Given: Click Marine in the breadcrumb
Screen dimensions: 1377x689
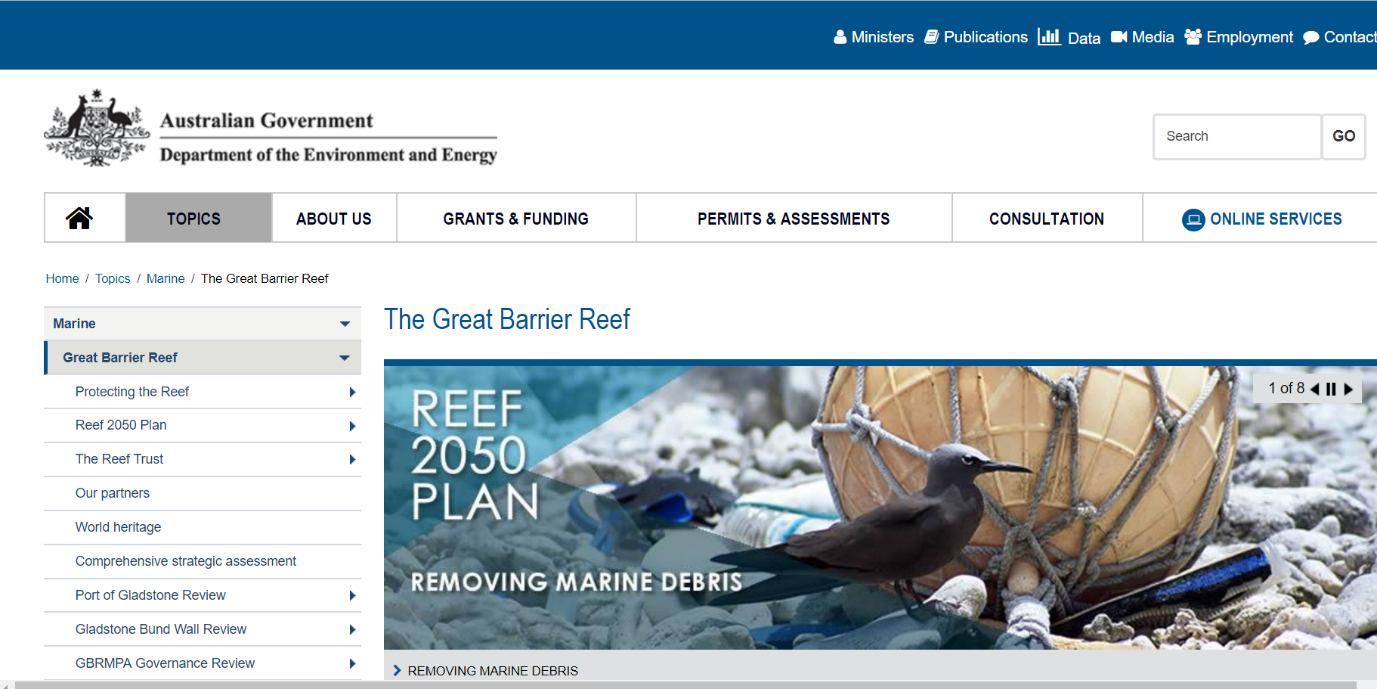Looking at the screenshot, I should click(x=165, y=279).
